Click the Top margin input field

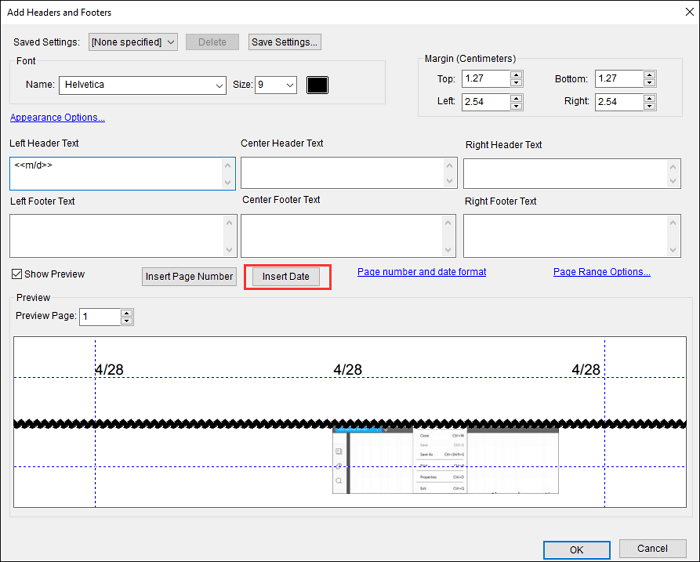(x=486, y=79)
